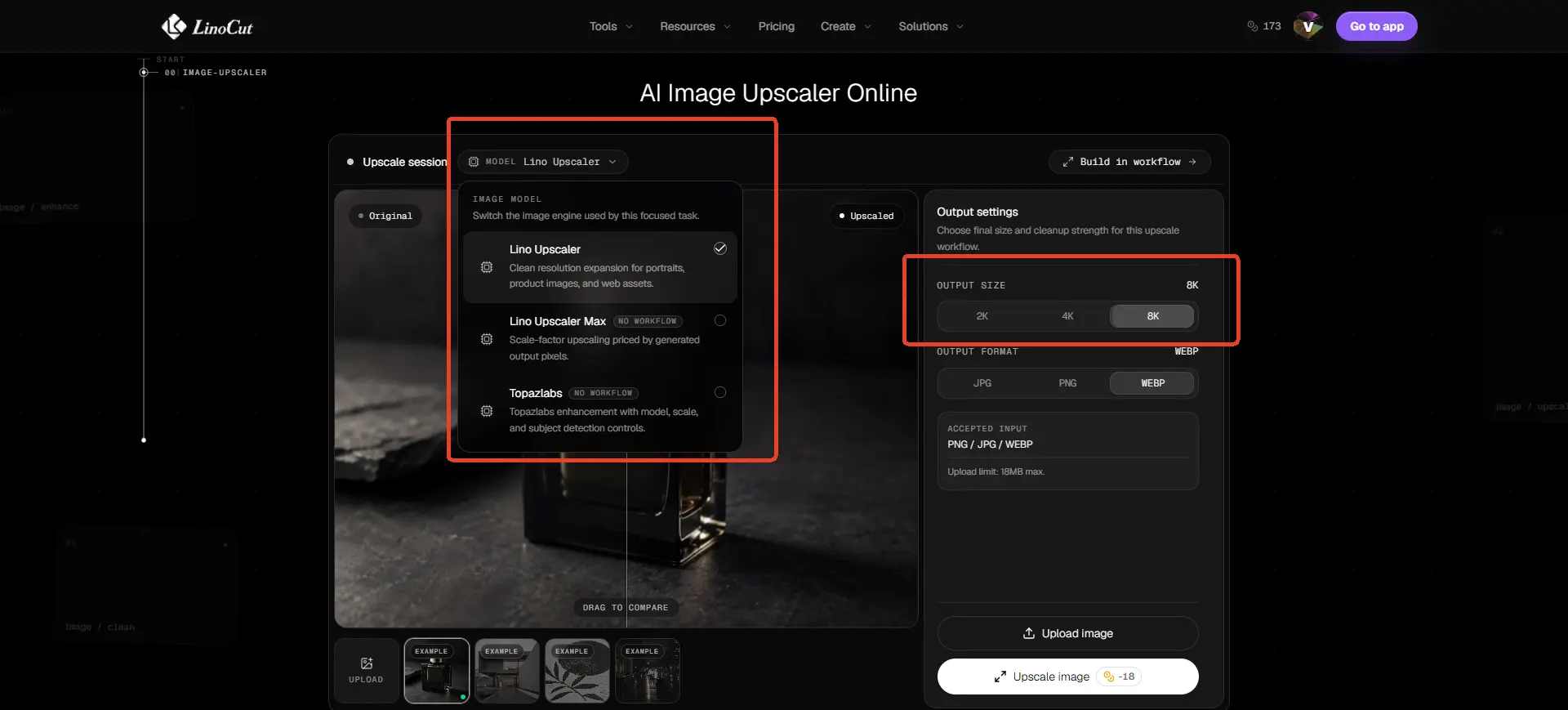Set output size to 8K
Viewport: 1568px width, 710px height.
[x=1152, y=316]
